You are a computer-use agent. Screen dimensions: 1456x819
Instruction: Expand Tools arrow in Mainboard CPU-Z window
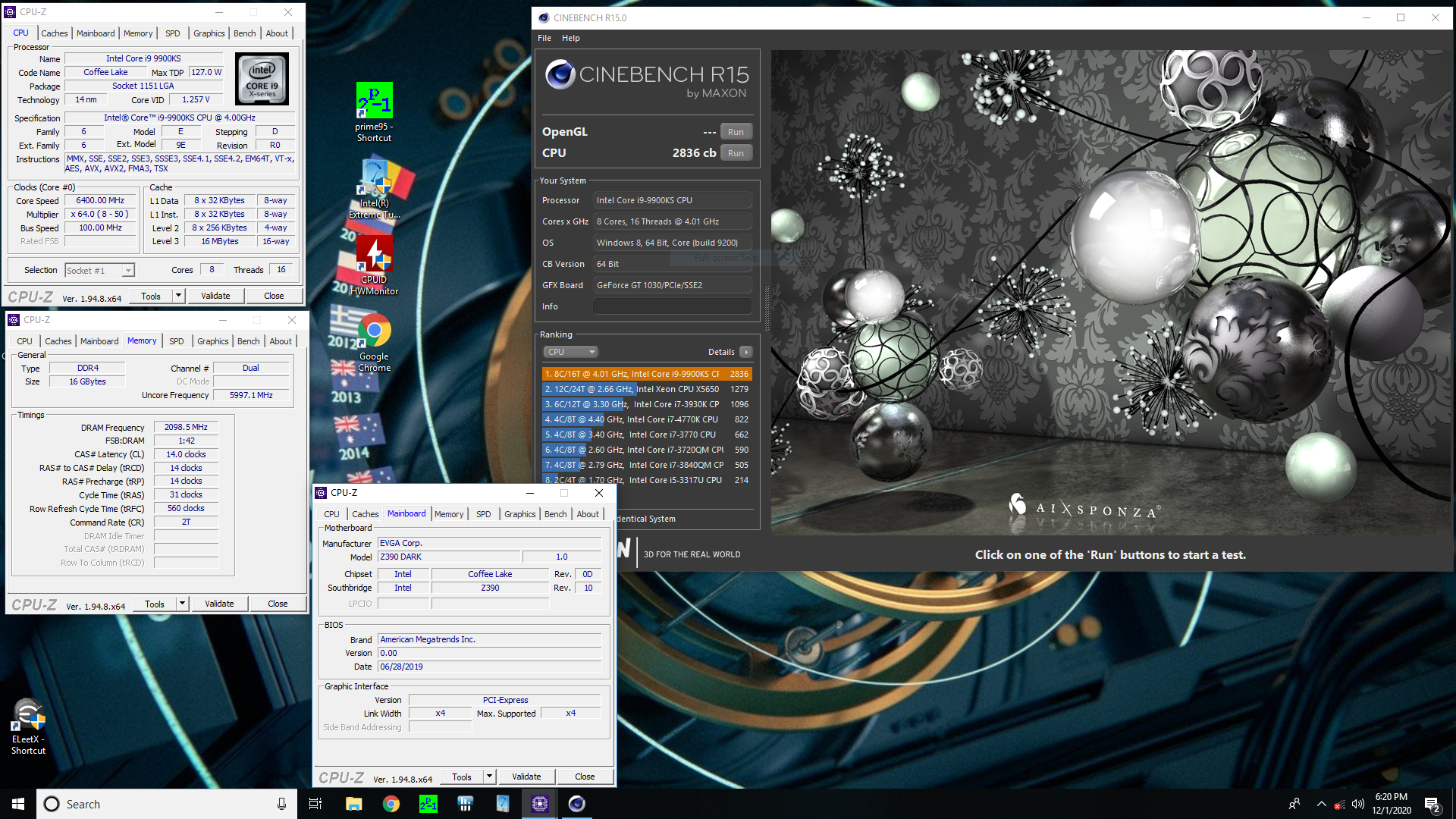490,777
